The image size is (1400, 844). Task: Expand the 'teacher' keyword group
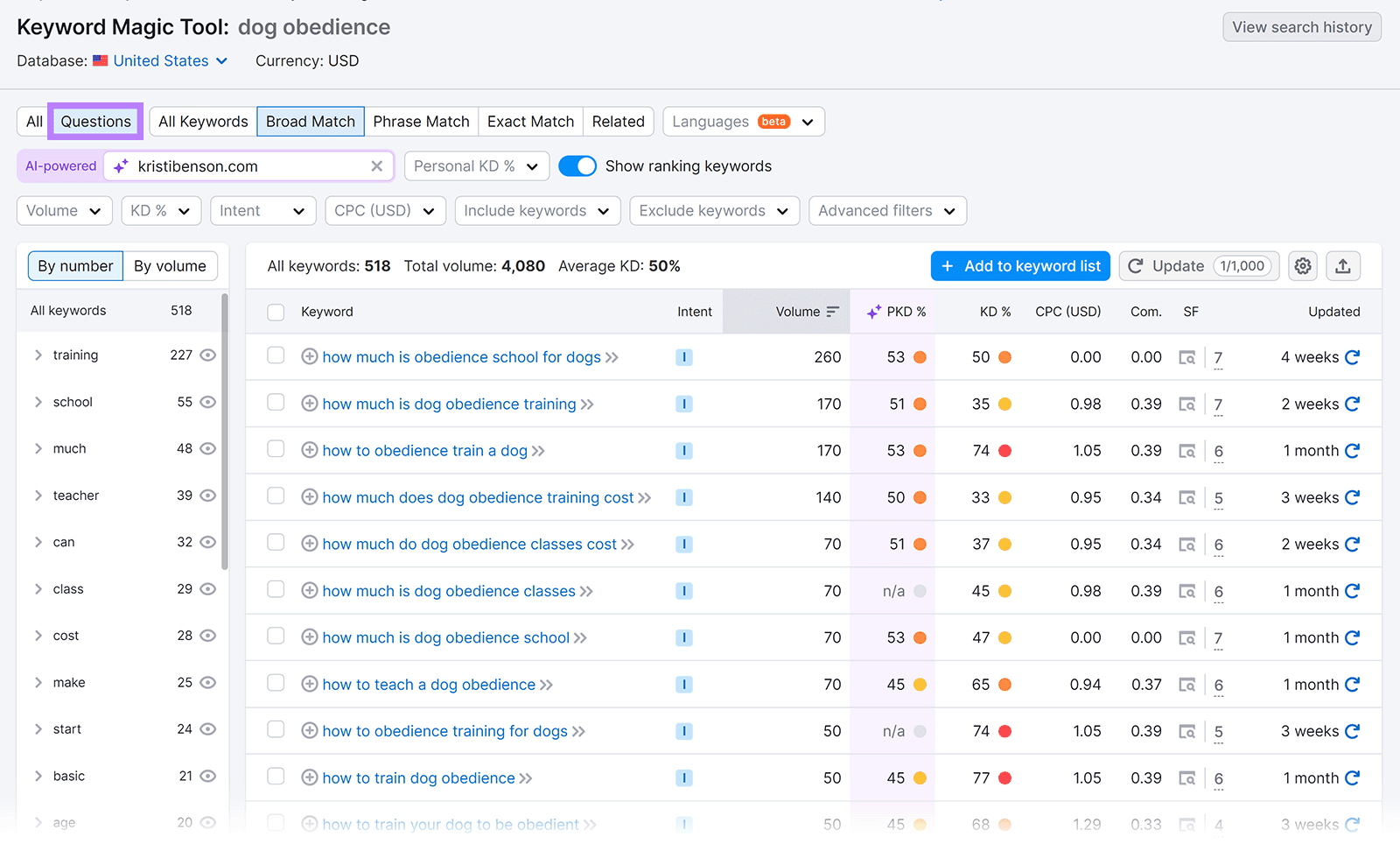38,495
